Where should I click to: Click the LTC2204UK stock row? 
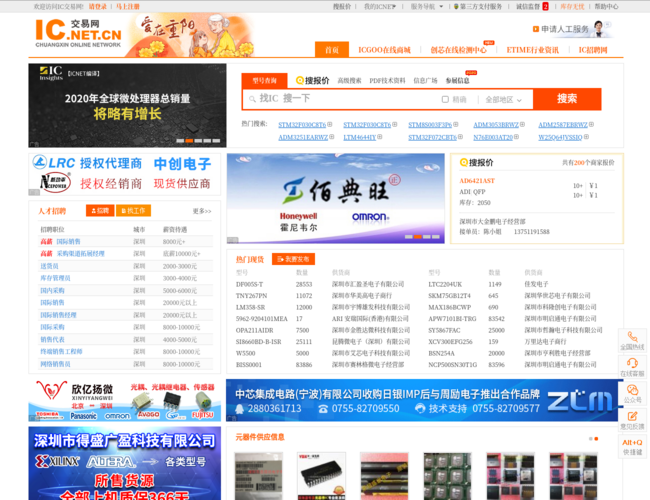[x=515, y=284]
